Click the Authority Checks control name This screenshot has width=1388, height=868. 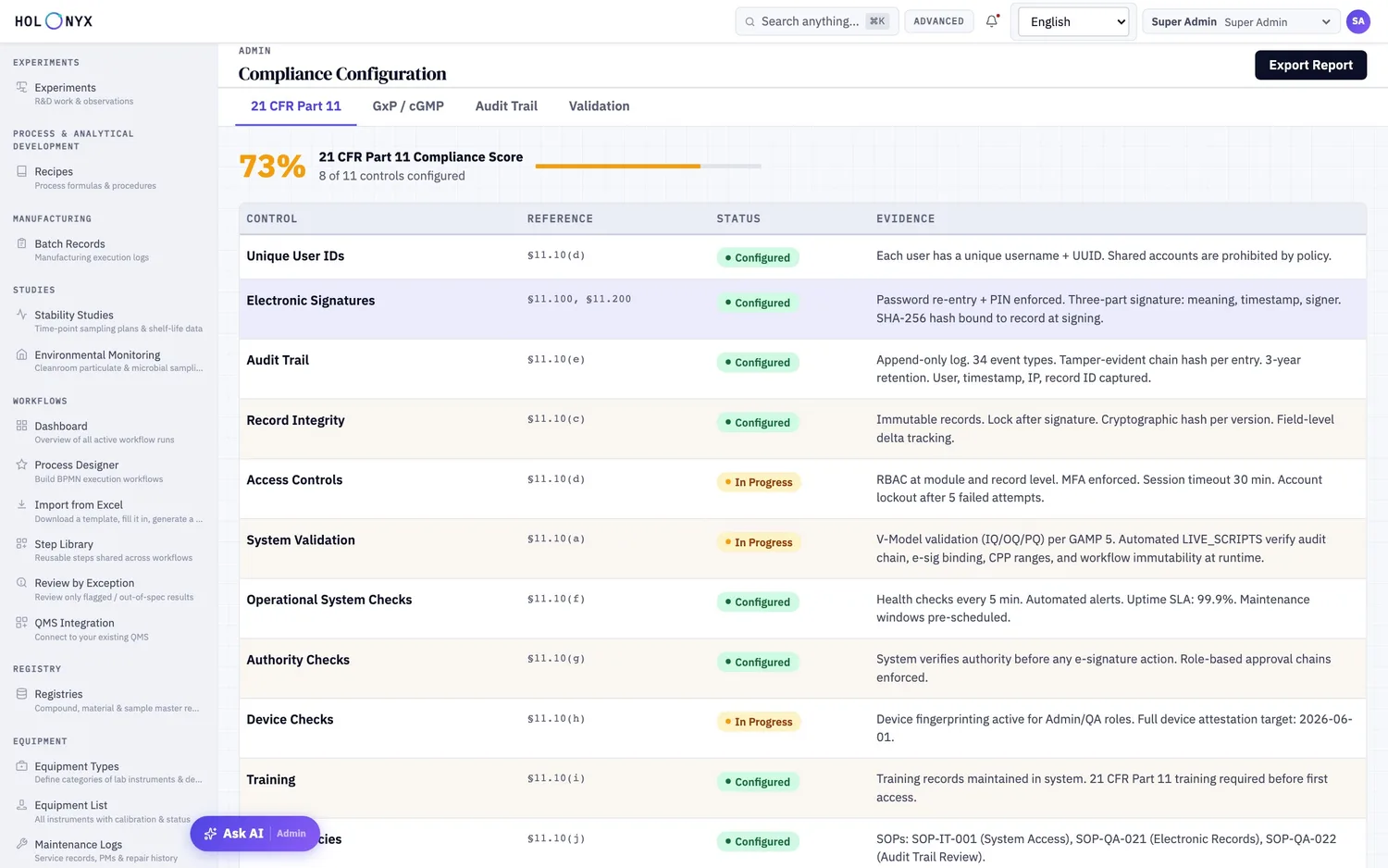298,660
